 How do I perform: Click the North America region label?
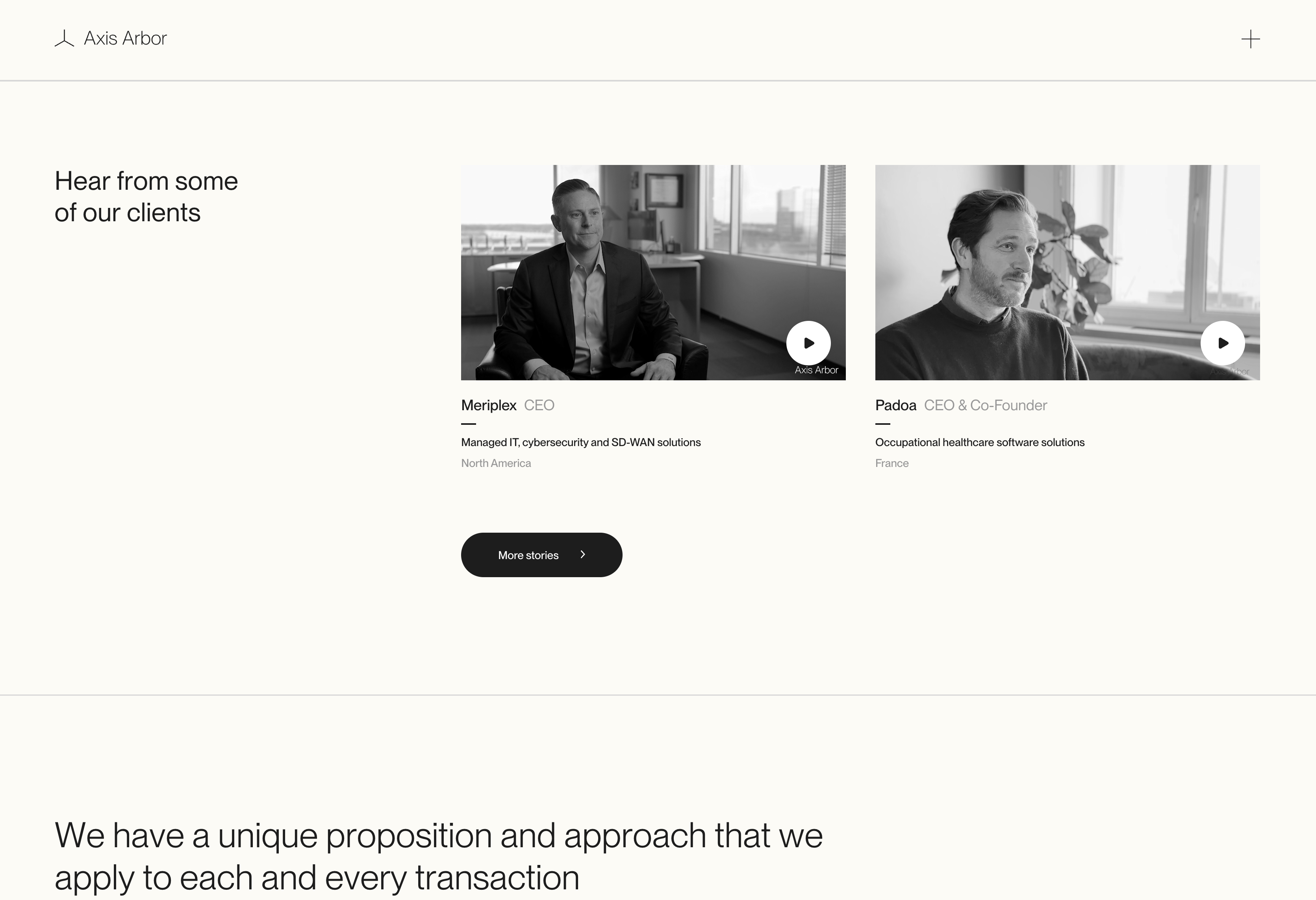(495, 464)
